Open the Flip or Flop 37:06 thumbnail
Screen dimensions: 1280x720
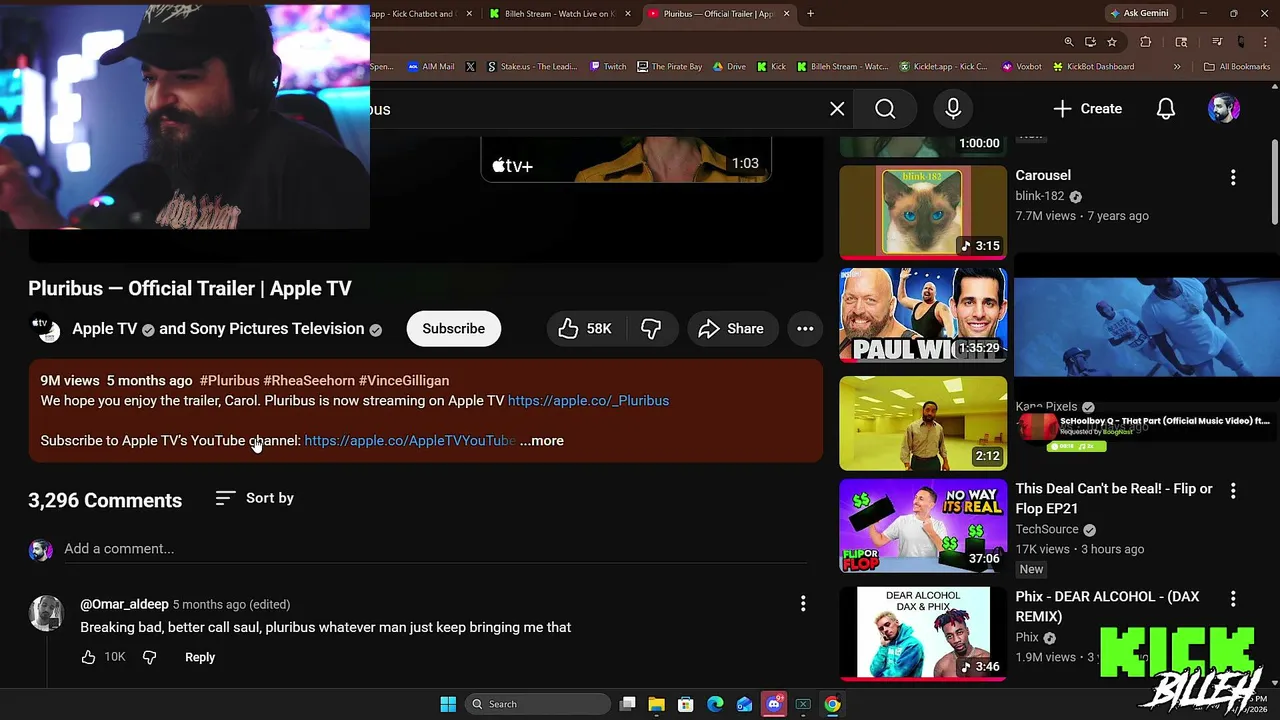coord(923,526)
